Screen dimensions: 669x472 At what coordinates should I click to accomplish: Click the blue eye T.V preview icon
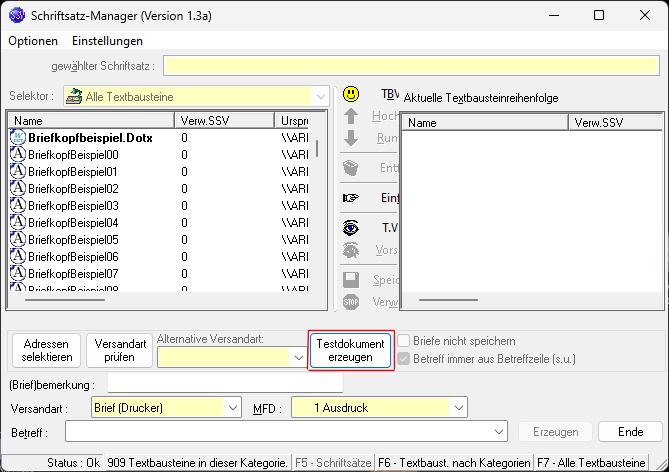[351, 228]
